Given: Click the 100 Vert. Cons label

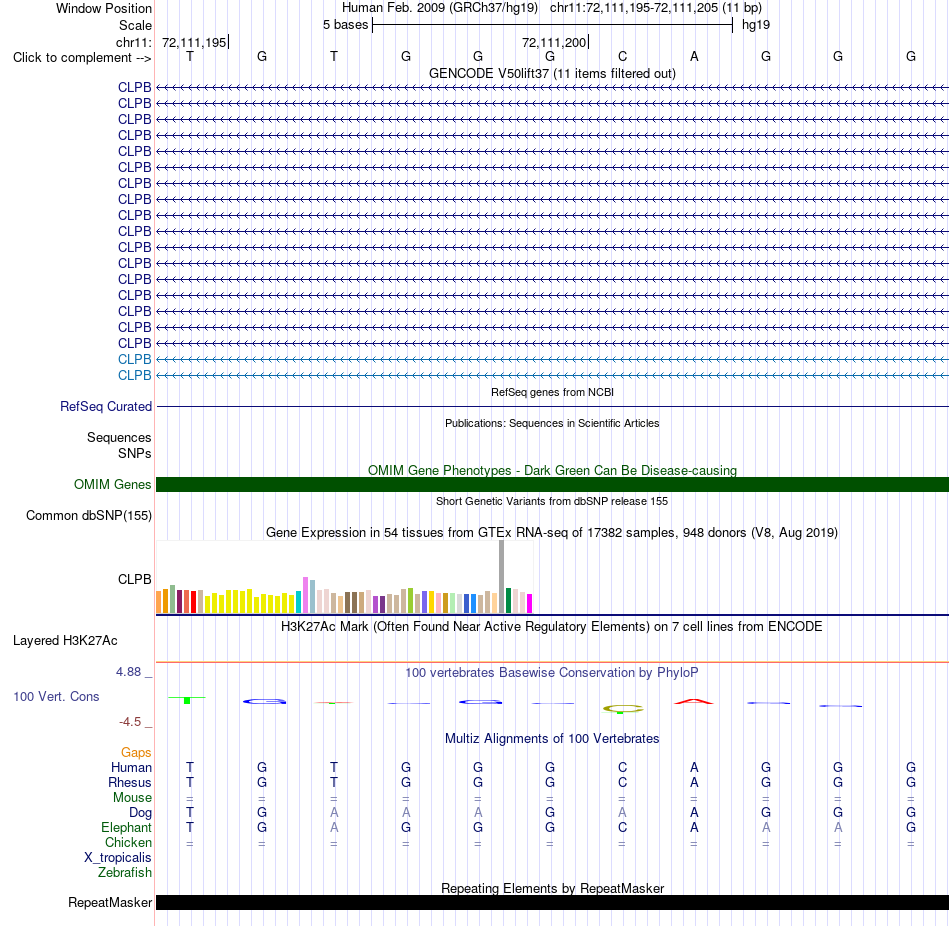Looking at the screenshot, I should coord(56,696).
